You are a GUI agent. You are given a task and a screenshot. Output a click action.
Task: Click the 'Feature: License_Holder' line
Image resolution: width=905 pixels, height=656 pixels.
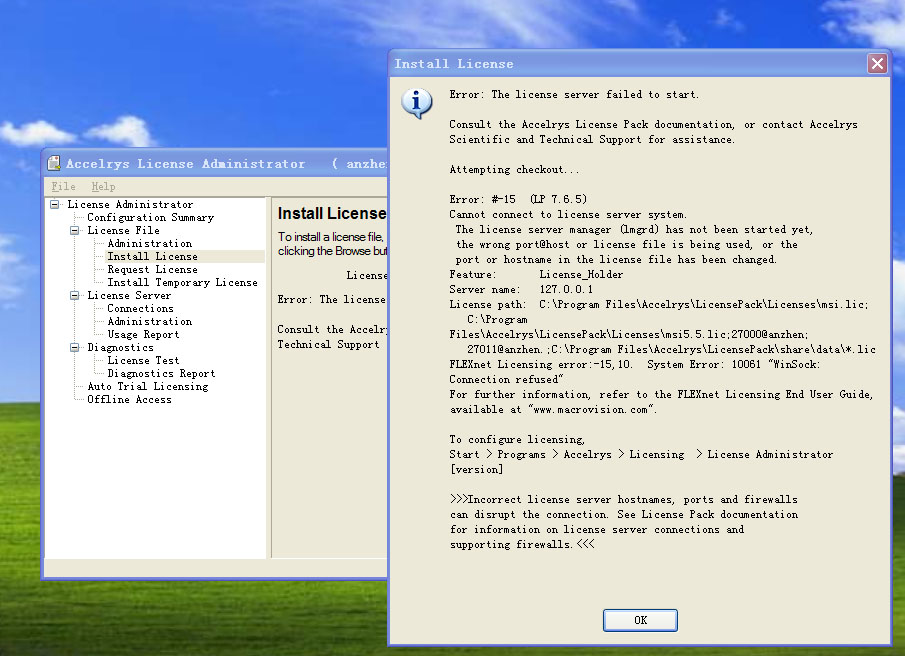point(536,275)
